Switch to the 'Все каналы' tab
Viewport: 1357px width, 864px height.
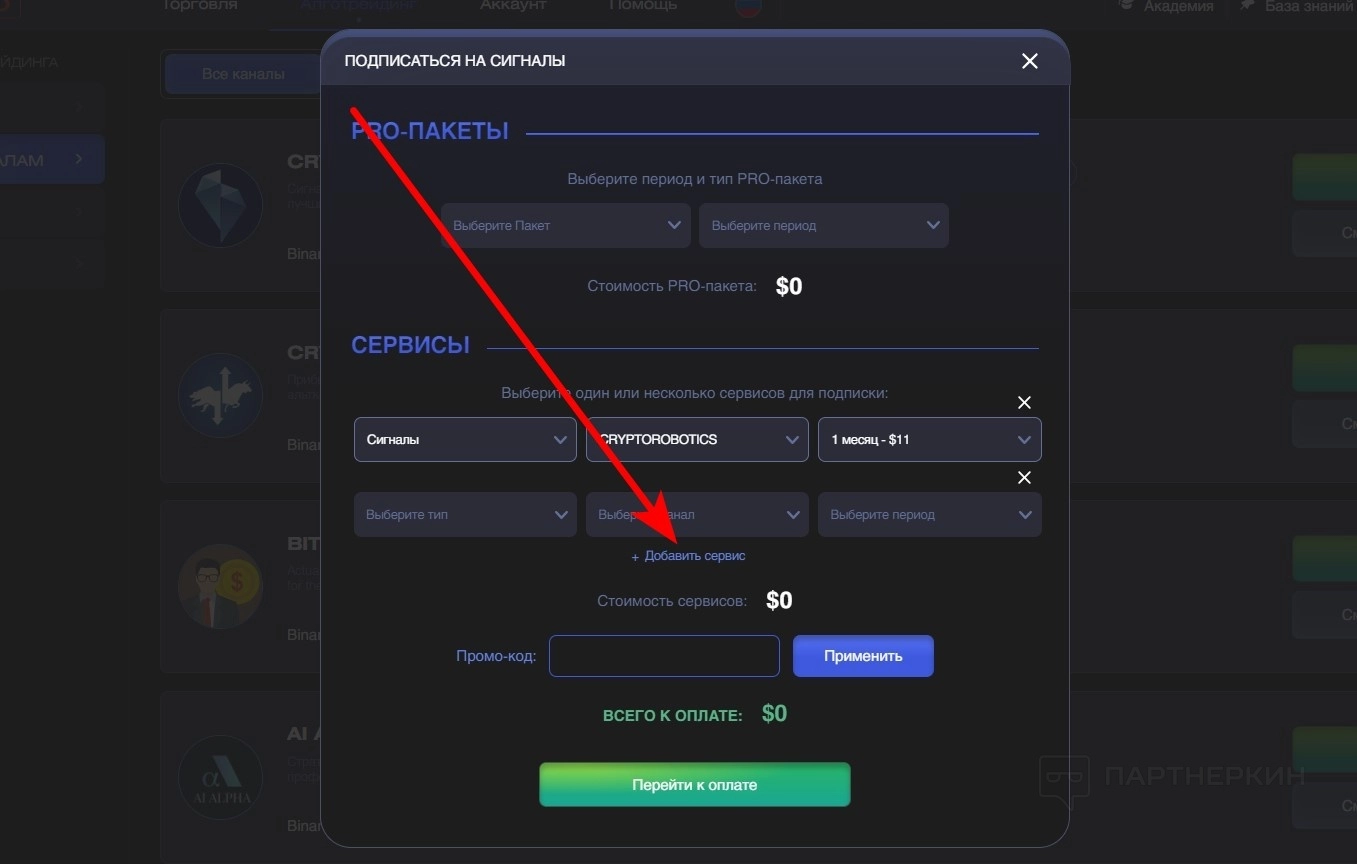pyautogui.click(x=243, y=74)
